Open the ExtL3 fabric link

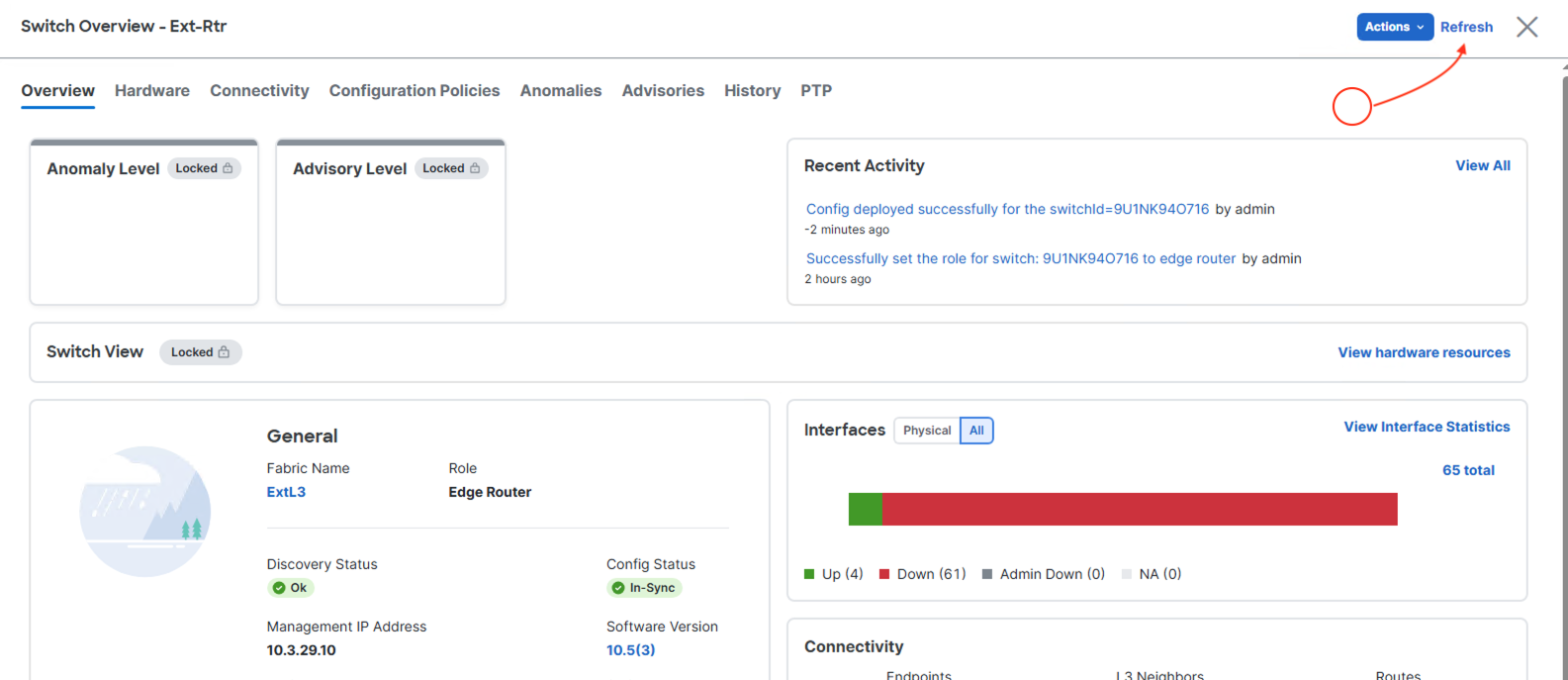[x=286, y=492]
